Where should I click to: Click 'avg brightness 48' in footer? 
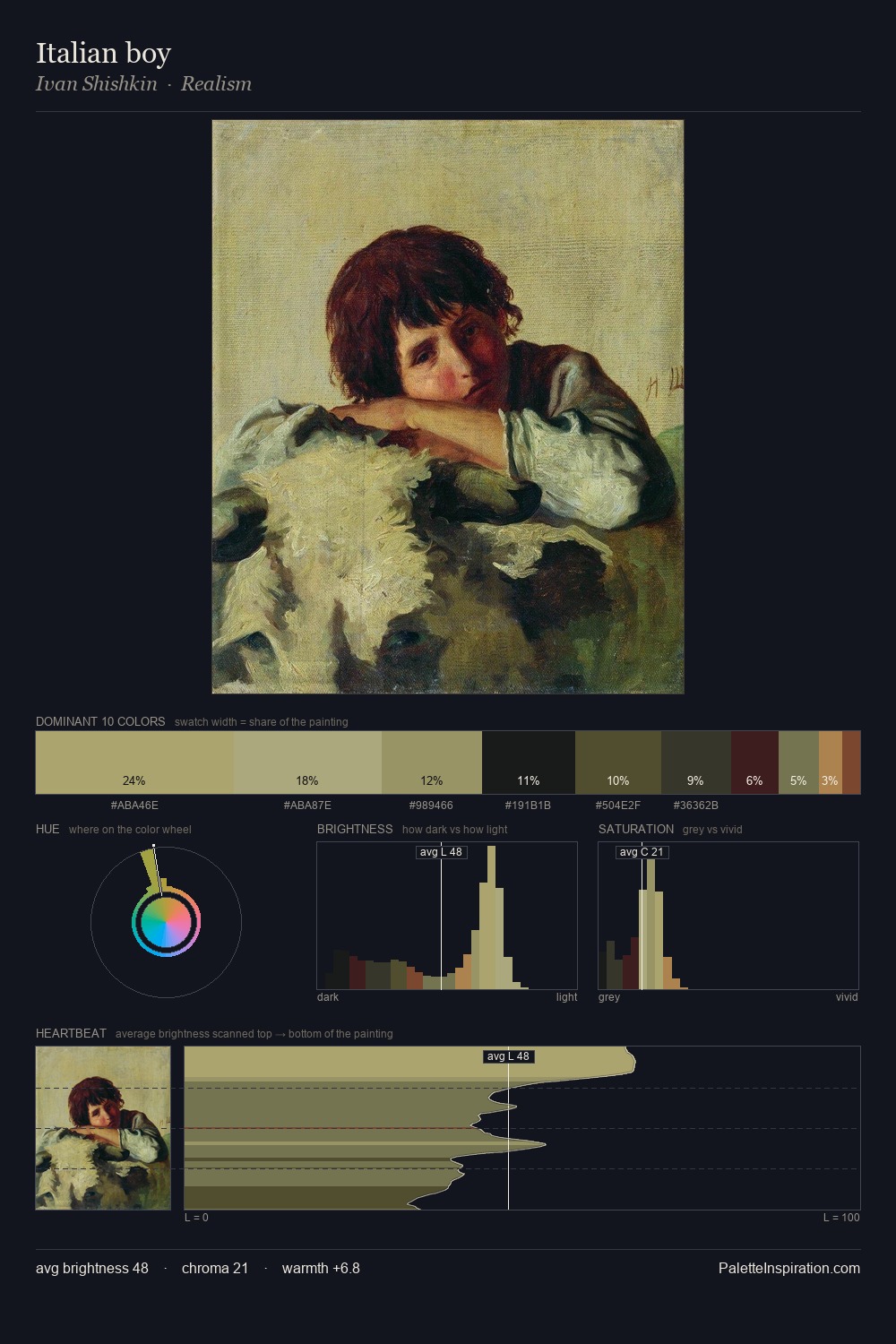(x=92, y=1268)
